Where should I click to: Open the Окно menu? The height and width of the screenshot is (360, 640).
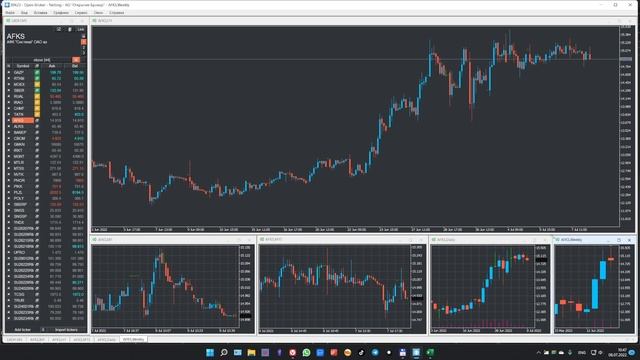(x=98, y=13)
